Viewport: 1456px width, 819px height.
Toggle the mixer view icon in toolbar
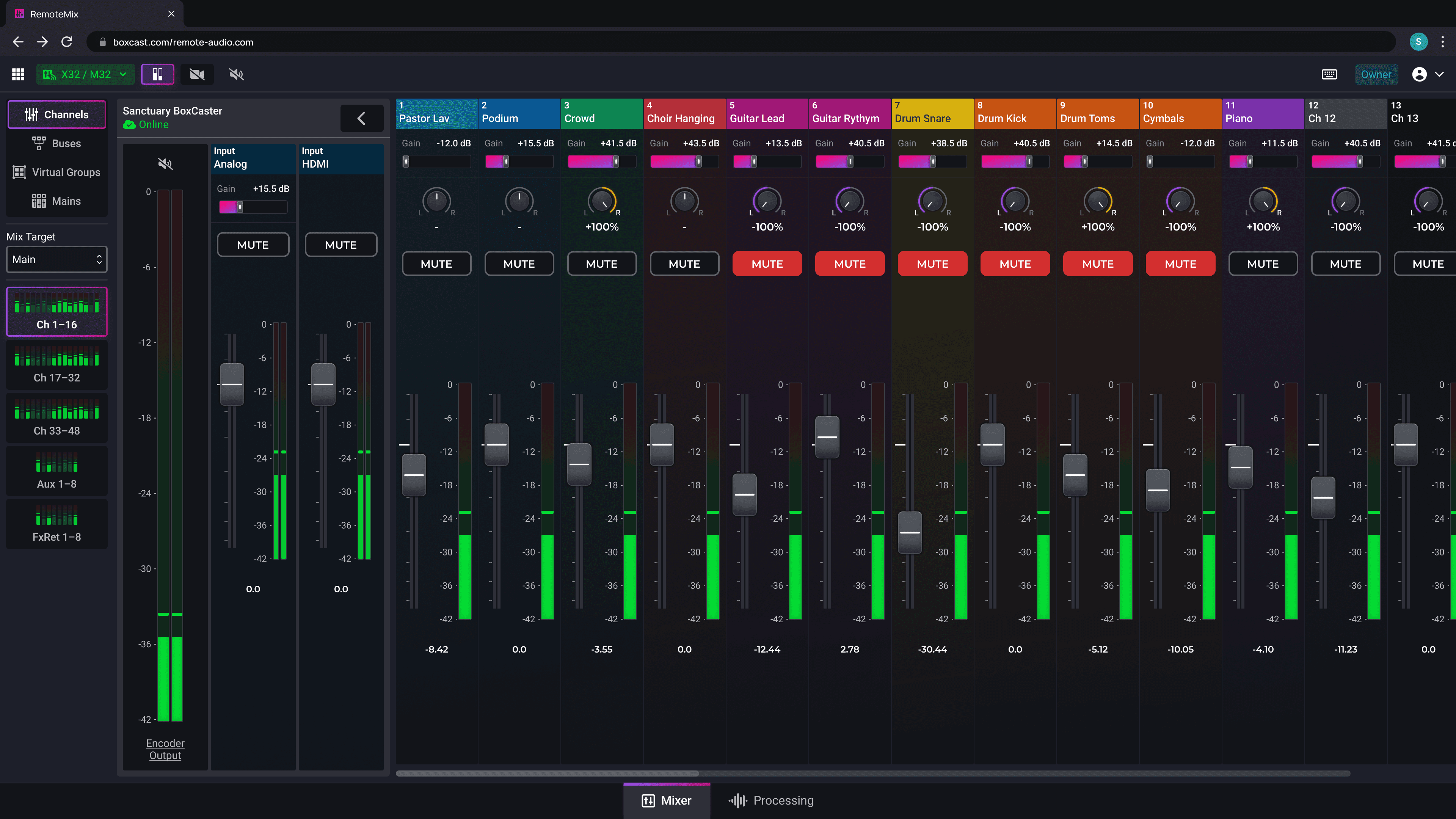pyautogui.click(x=158, y=74)
